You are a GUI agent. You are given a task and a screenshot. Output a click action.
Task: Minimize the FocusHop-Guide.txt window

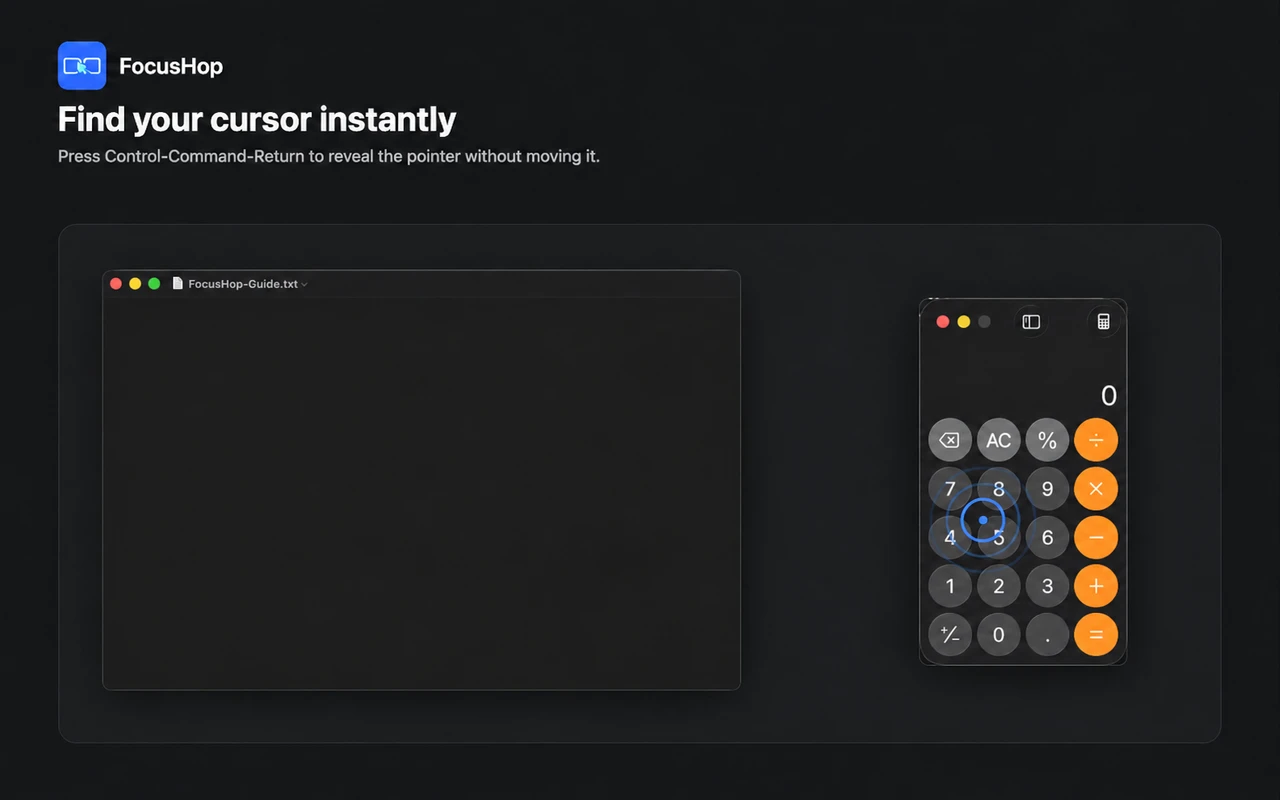click(135, 284)
